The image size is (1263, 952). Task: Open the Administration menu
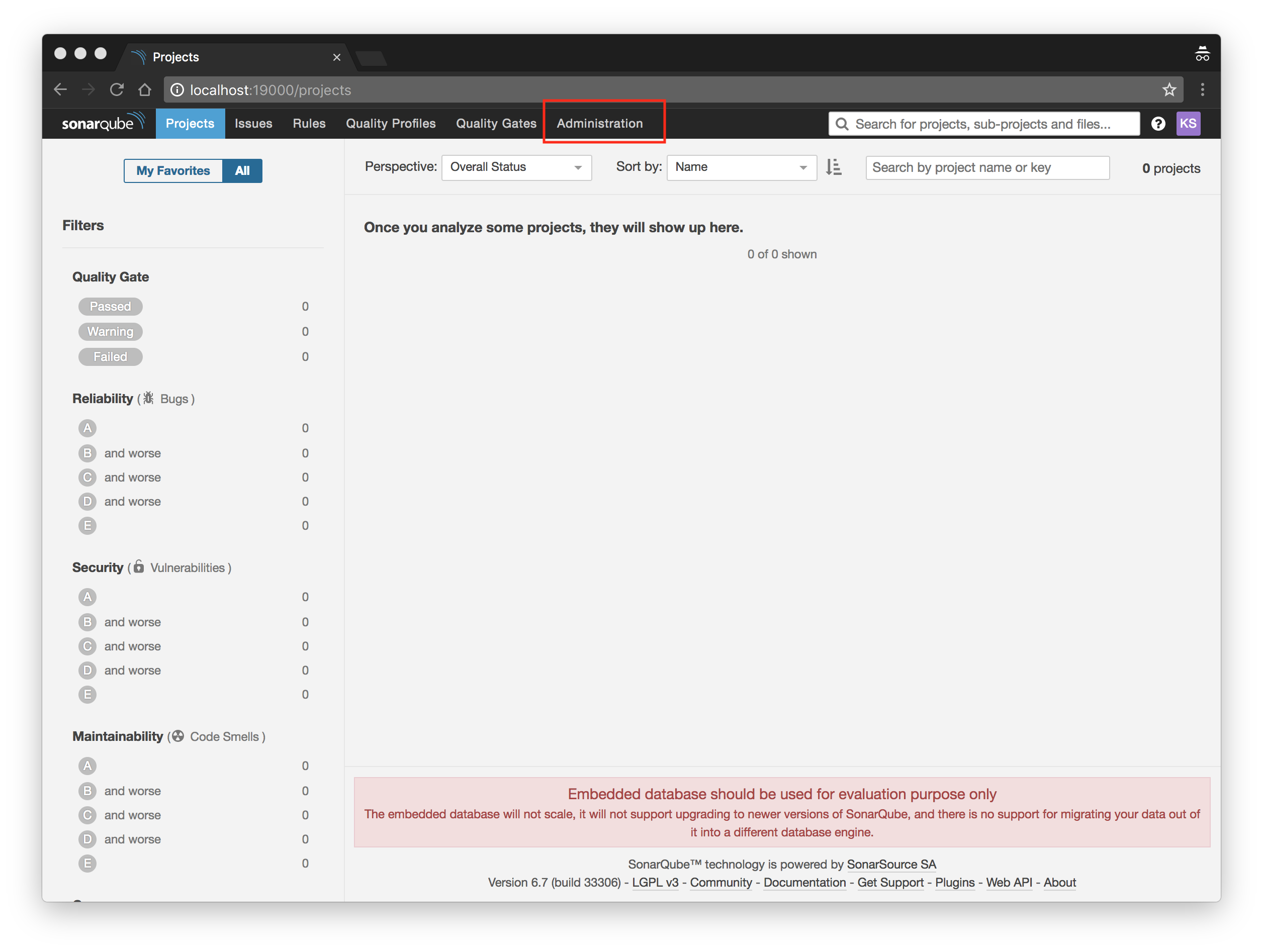click(x=599, y=123)
